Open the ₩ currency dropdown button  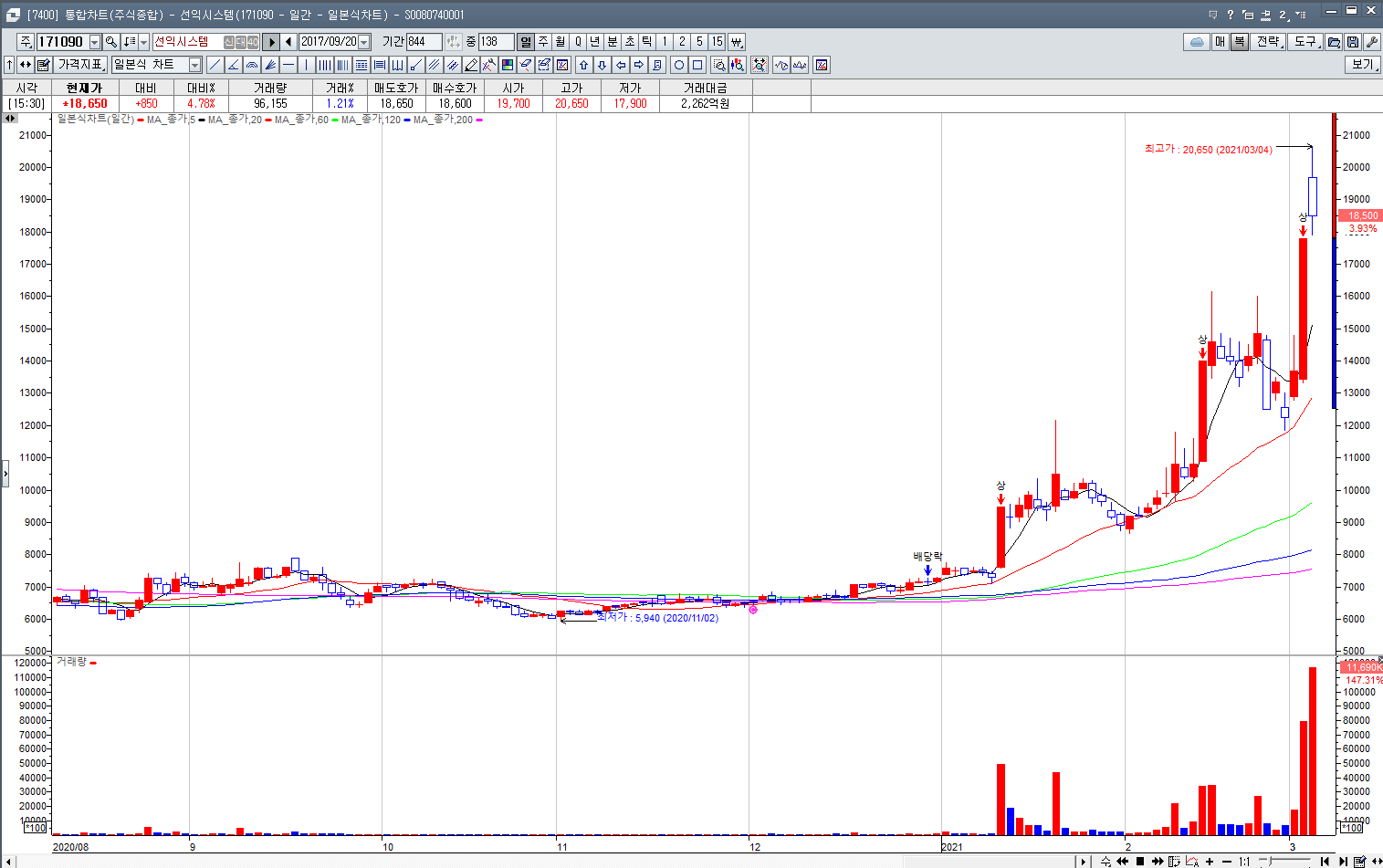(737, 42)
